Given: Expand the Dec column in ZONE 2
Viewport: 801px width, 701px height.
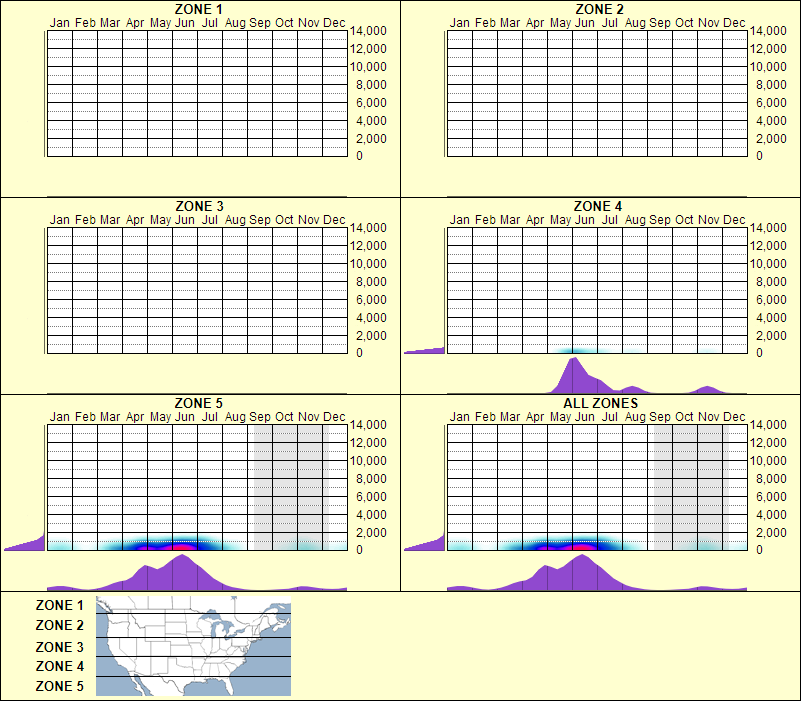Looking at the screenshot, I should pos(734,90).
